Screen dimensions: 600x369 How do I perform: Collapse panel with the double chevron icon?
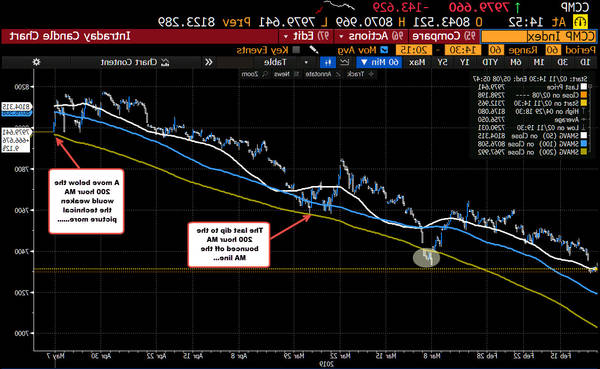point(209,62)
